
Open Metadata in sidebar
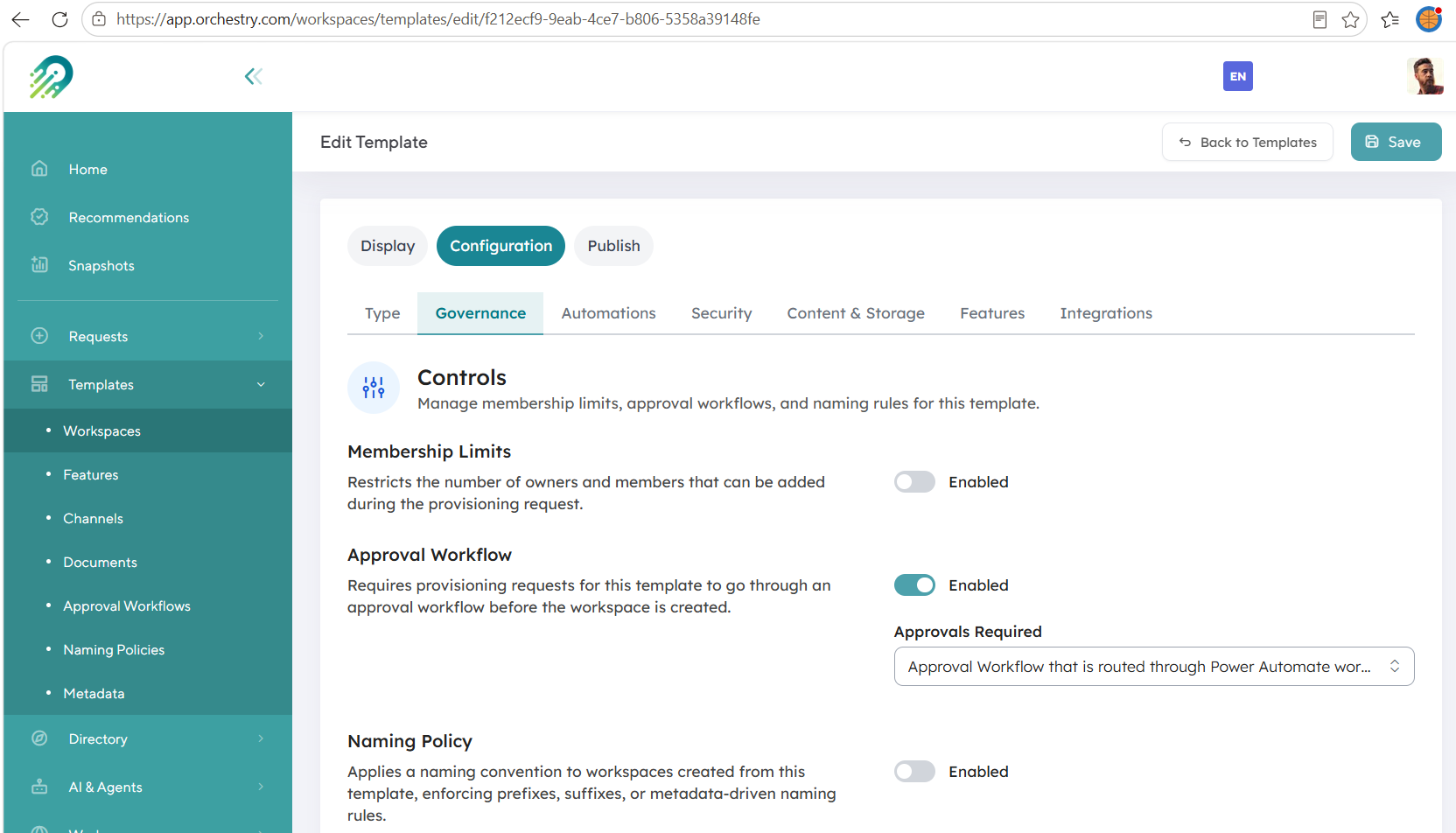tap(94, 694)
